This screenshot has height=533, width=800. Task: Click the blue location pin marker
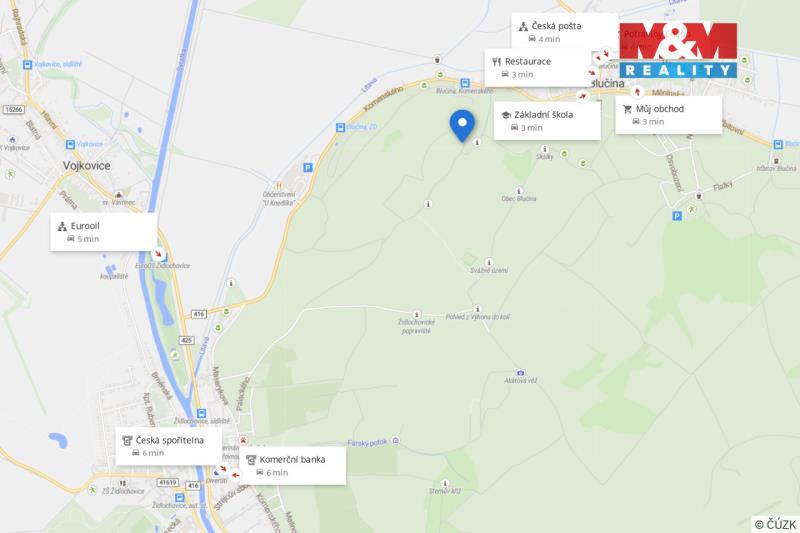(x=462, y=125)
